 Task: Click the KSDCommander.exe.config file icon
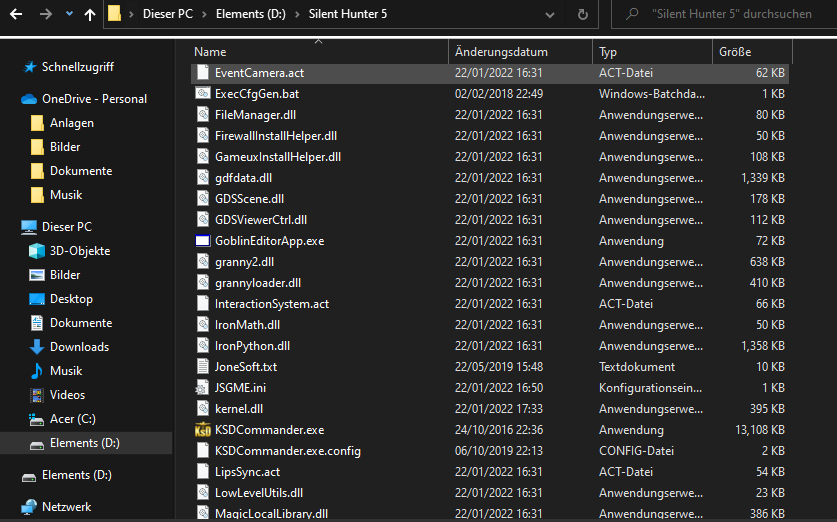(x=203, y=451)
